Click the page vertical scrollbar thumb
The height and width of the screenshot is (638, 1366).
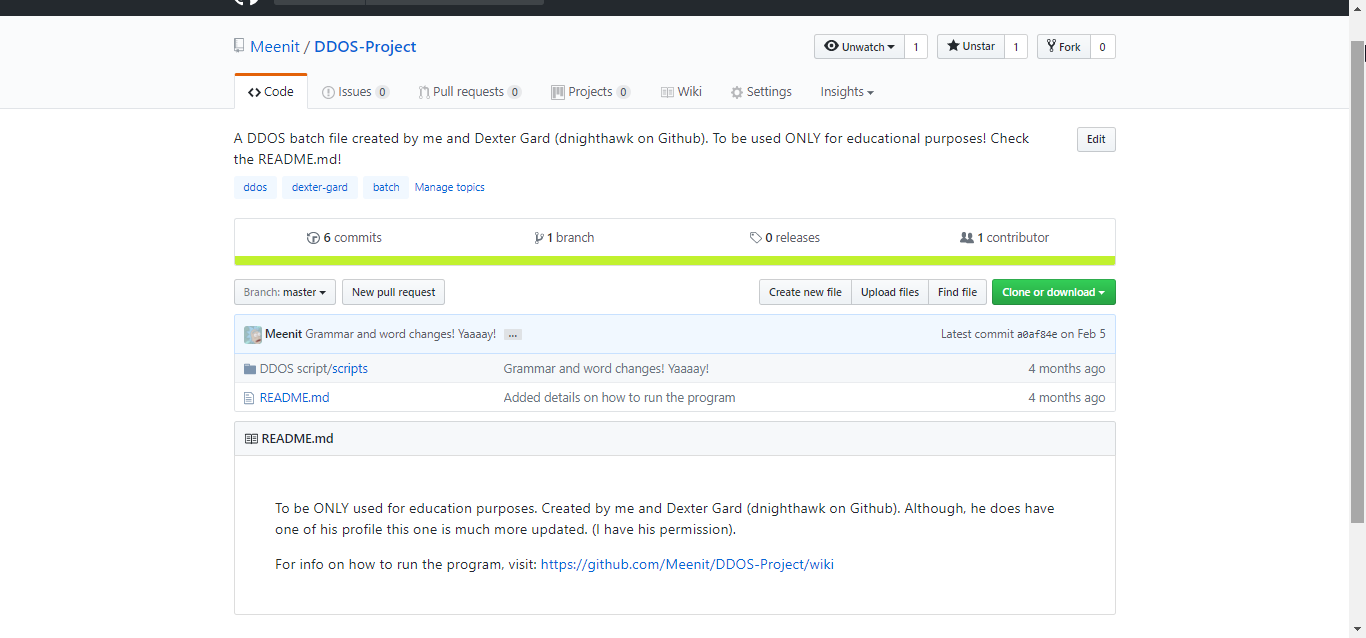(1357, 282)
